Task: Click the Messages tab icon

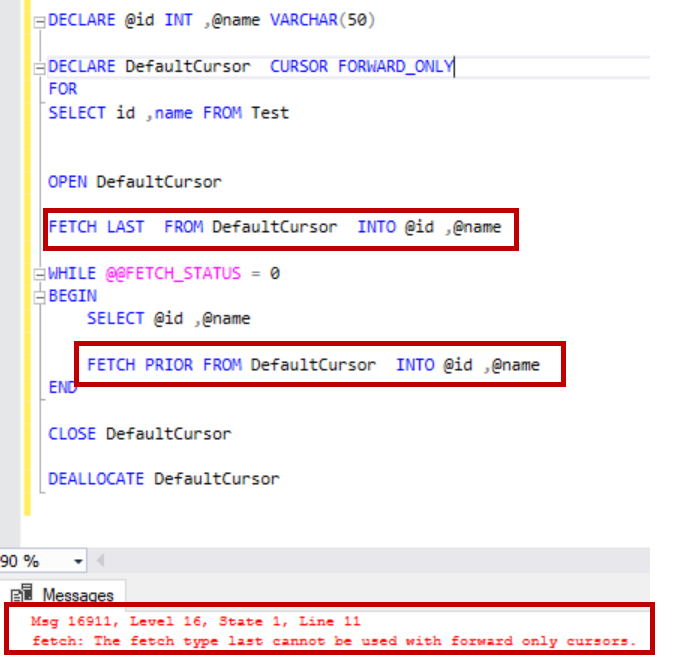Action: pos(22,593)
